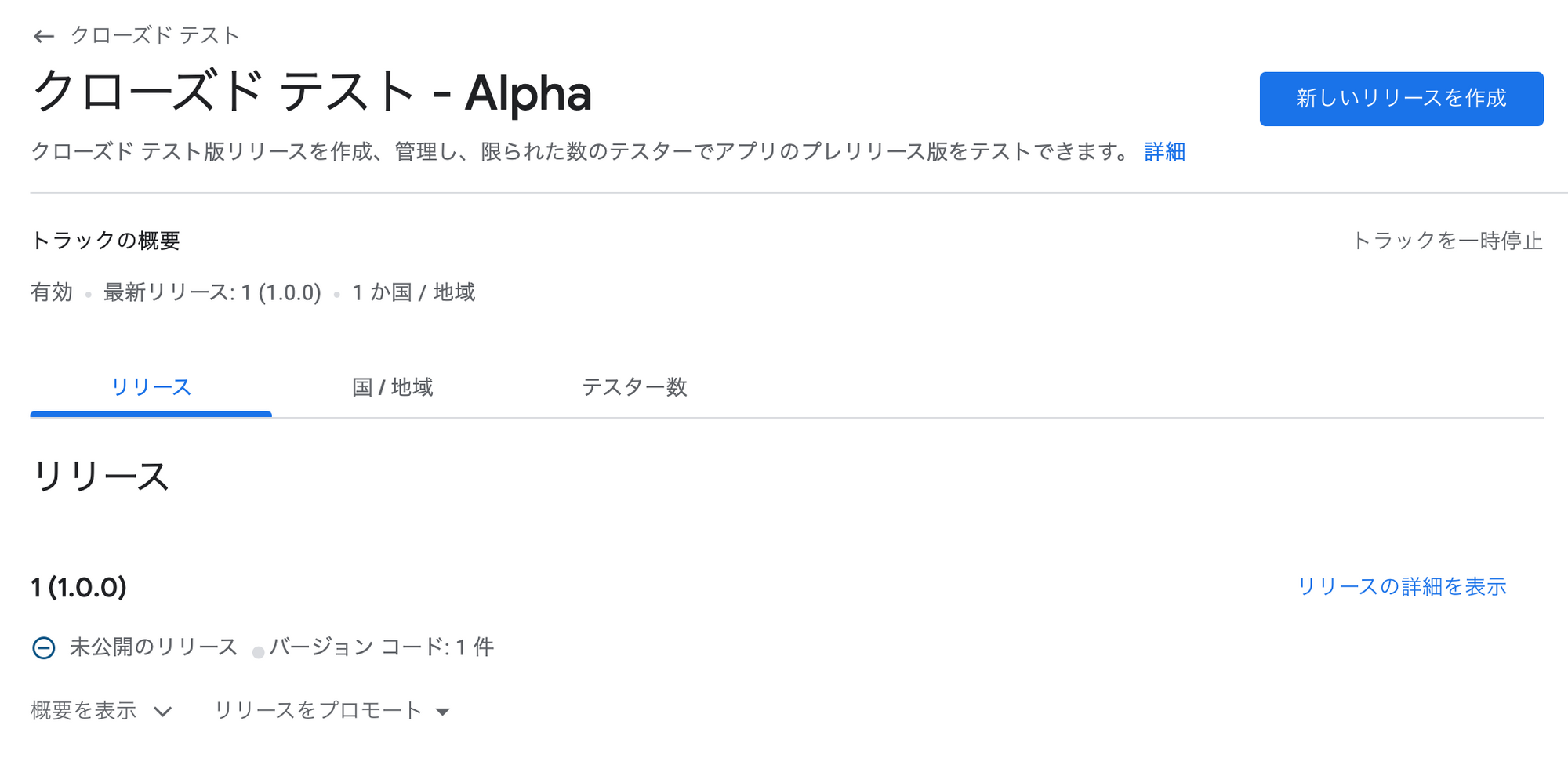Click トラックを一時停止 to pause the track
Image resolution: width=1568 pixels, height=772 pixels.
point(1447,241)
